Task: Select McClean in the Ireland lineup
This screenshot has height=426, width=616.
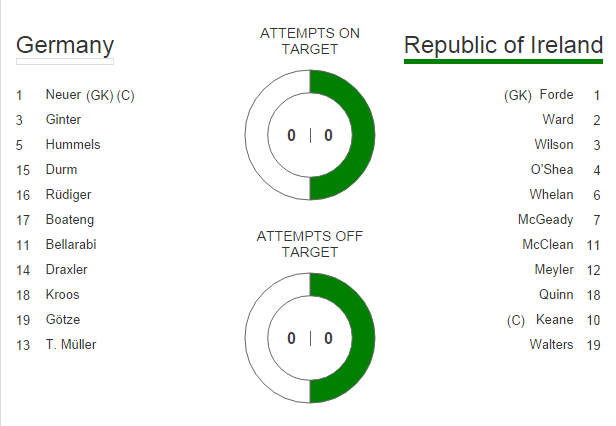Action: pos(548,245)
